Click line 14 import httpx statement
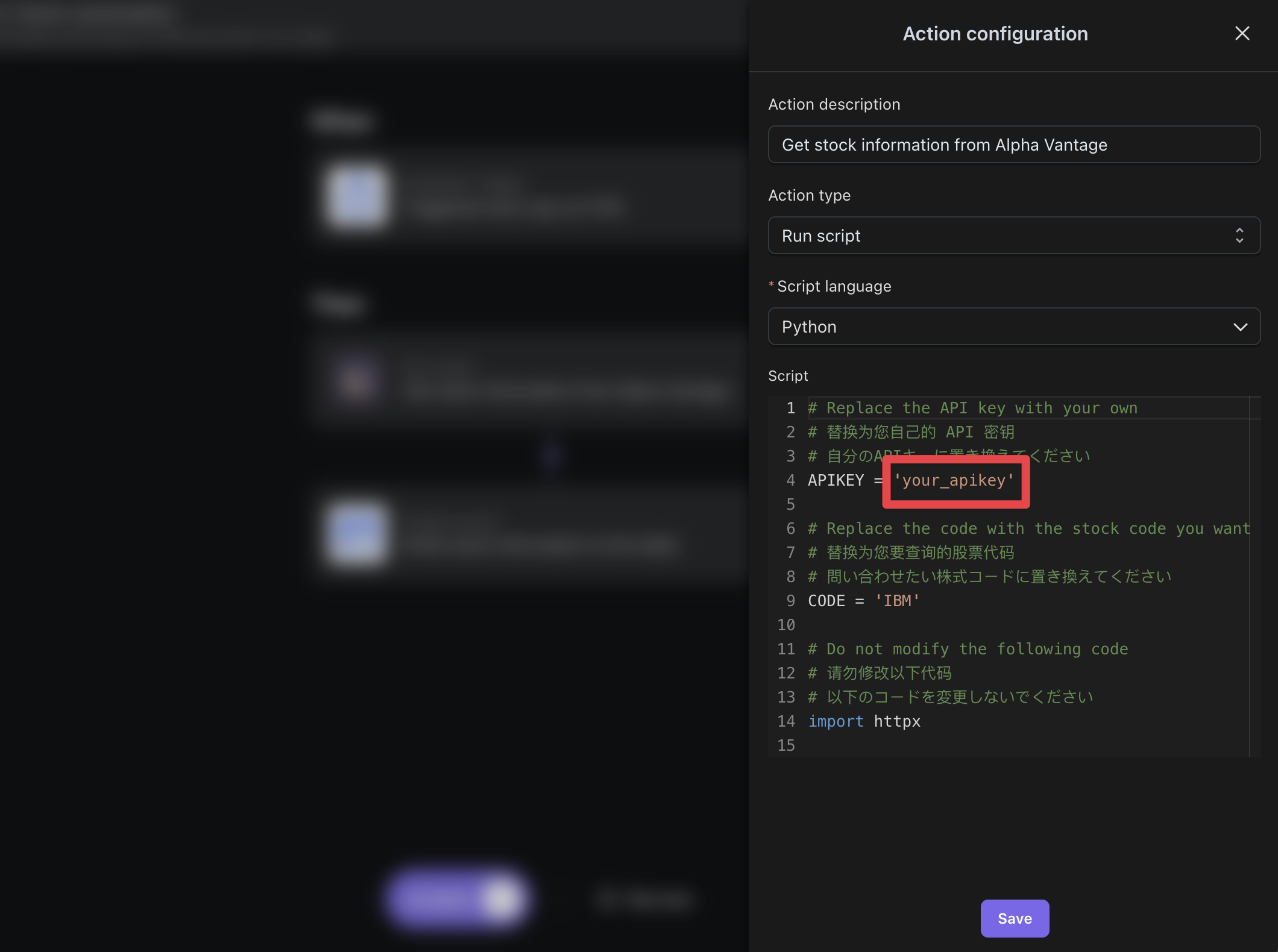Screen dimensions: 1278x952 pyautogui.click(x=864, y=720)
